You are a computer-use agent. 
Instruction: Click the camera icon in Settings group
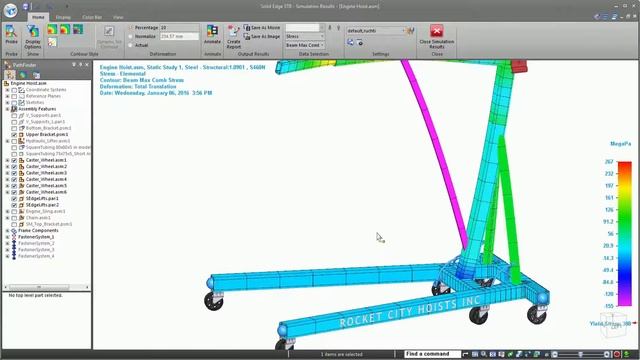(x=360, y=42)
